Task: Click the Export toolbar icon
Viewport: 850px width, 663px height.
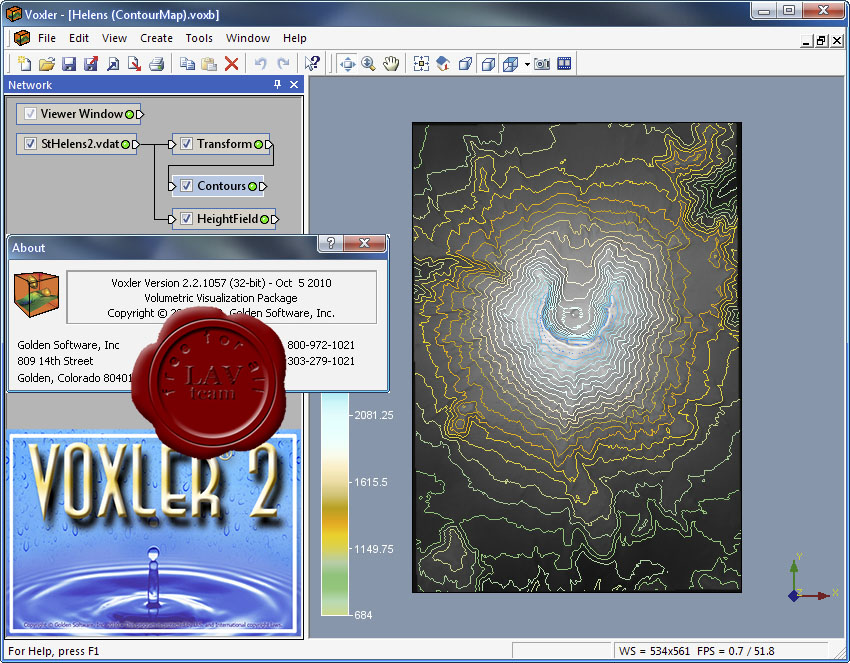Action: 134,64
